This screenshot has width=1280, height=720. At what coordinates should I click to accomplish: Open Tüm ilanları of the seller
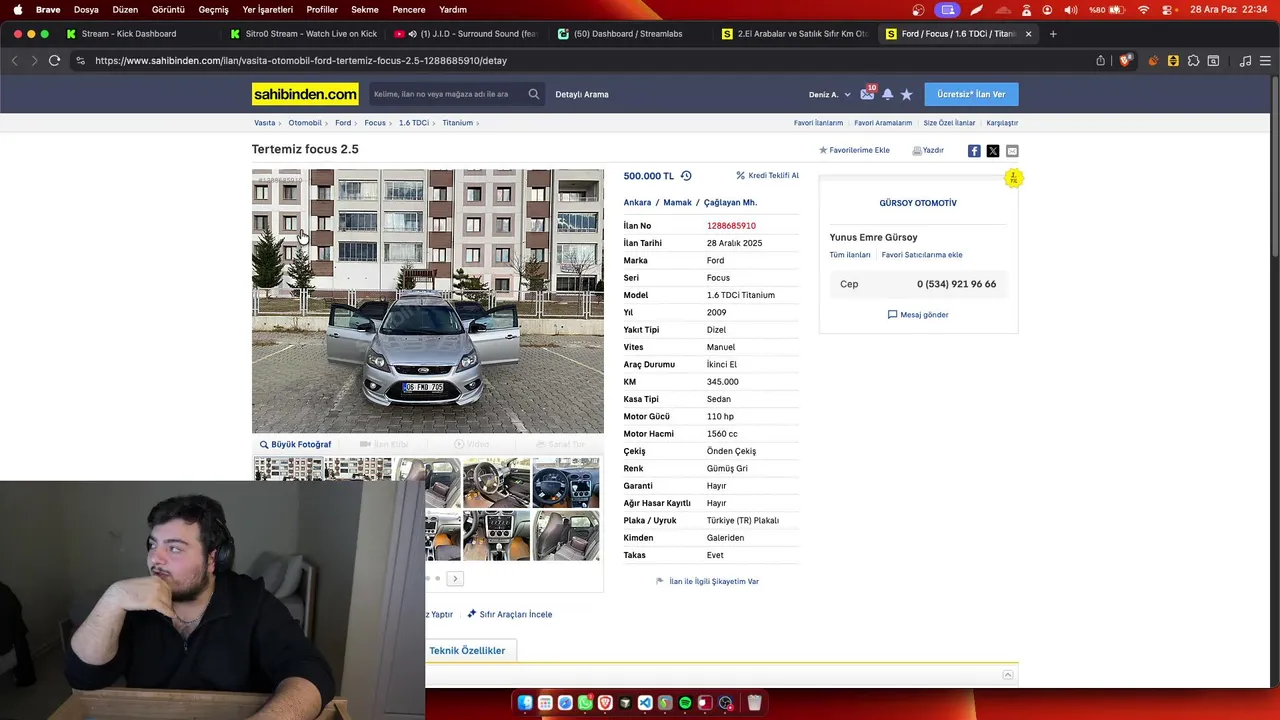tap(850, 255)
